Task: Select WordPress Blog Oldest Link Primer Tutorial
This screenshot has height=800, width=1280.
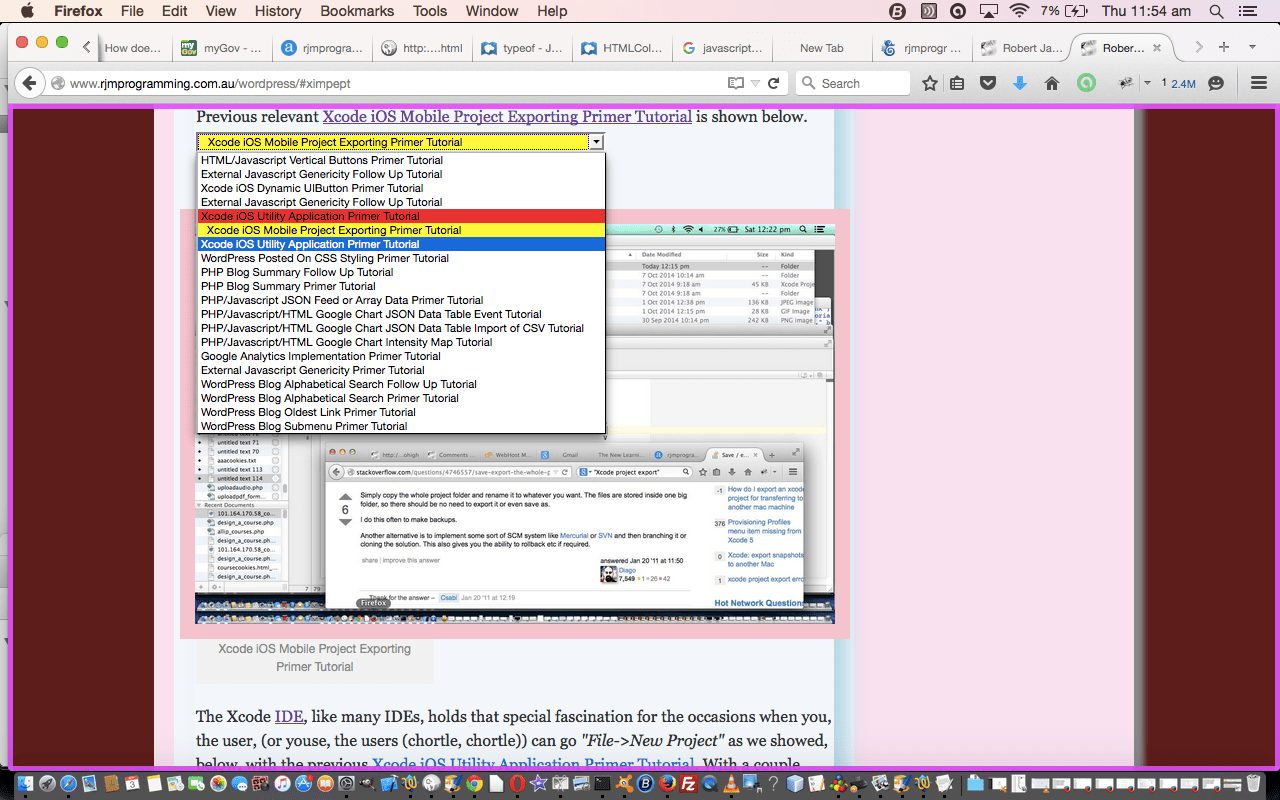Action: point(401,412)
